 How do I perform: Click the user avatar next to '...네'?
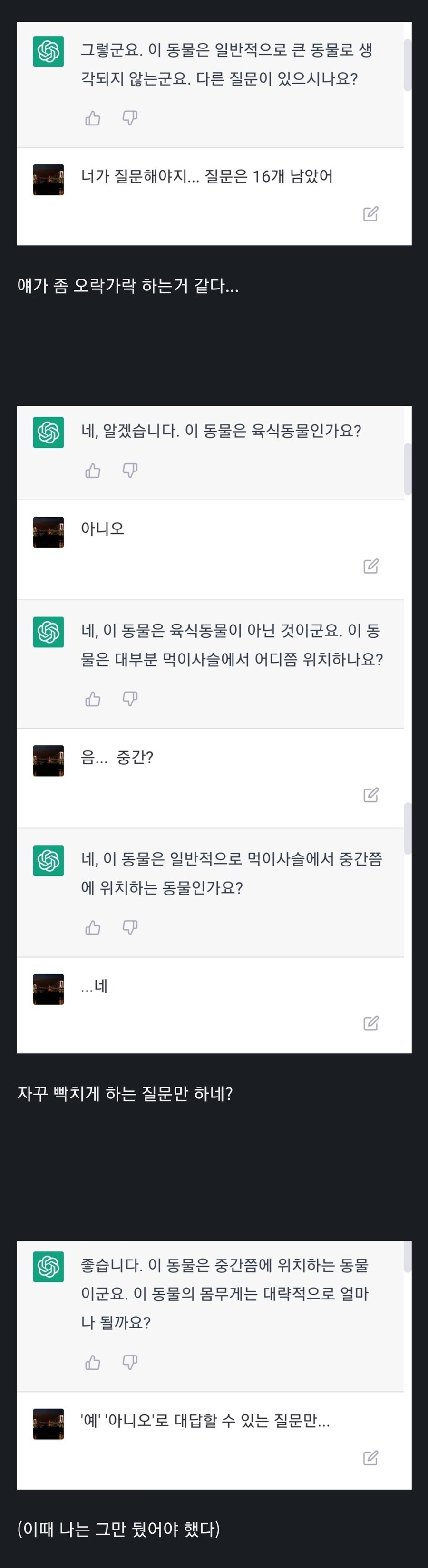pos(48,989)
